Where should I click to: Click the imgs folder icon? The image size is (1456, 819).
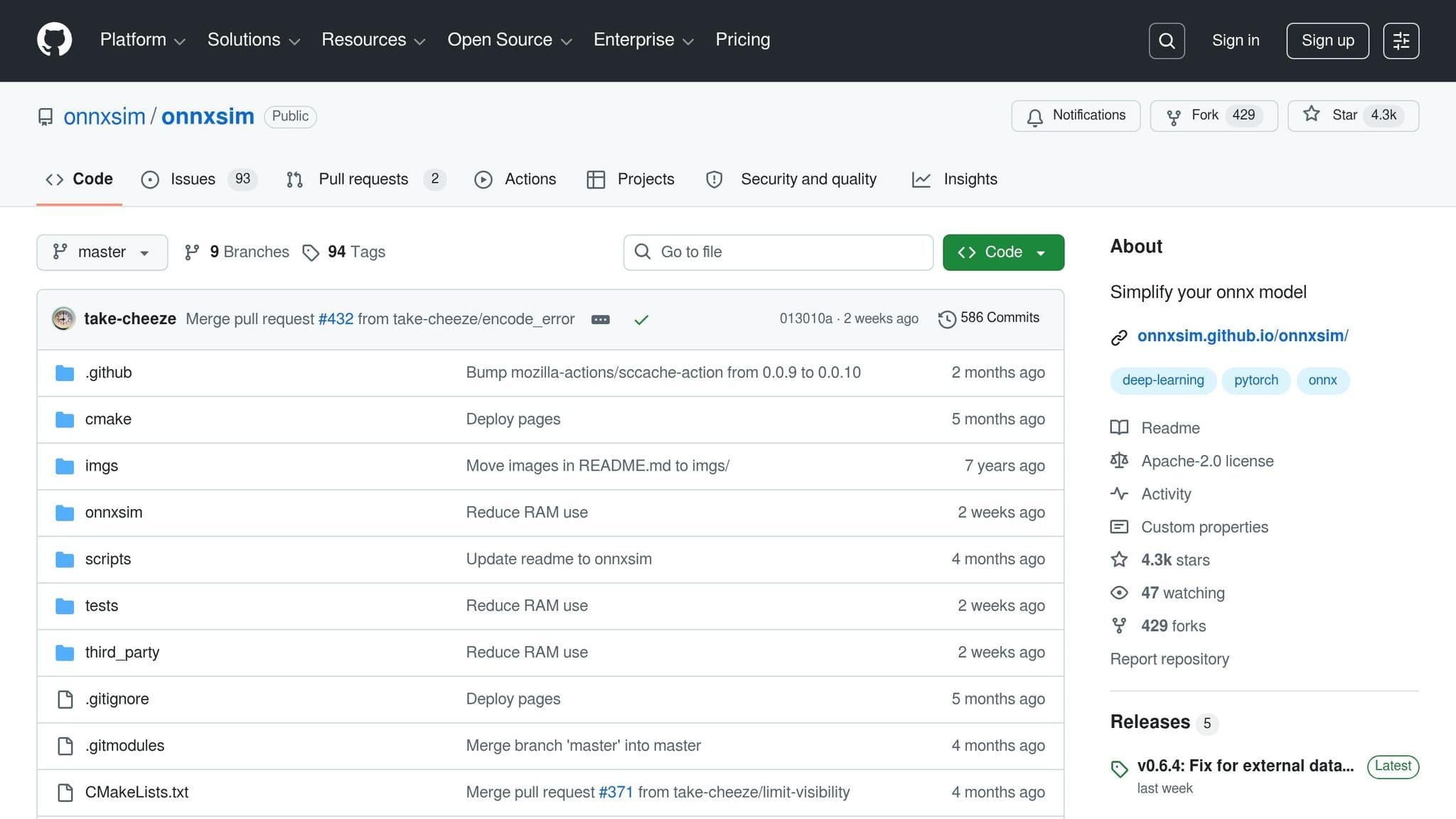pyautogui.click(x=65, y=466)
